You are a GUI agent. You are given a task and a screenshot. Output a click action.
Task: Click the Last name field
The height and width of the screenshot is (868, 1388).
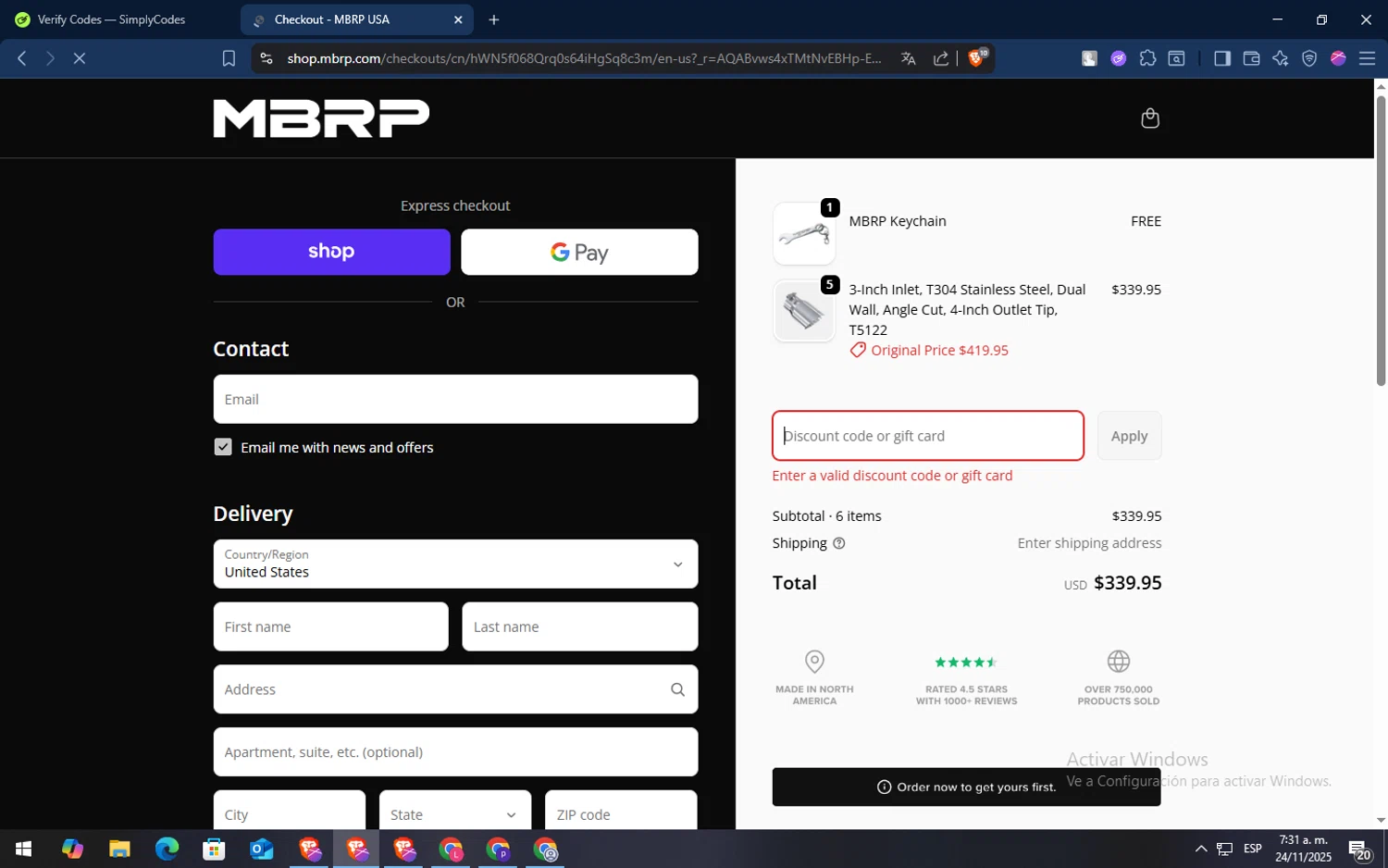(x=579, y=626)
